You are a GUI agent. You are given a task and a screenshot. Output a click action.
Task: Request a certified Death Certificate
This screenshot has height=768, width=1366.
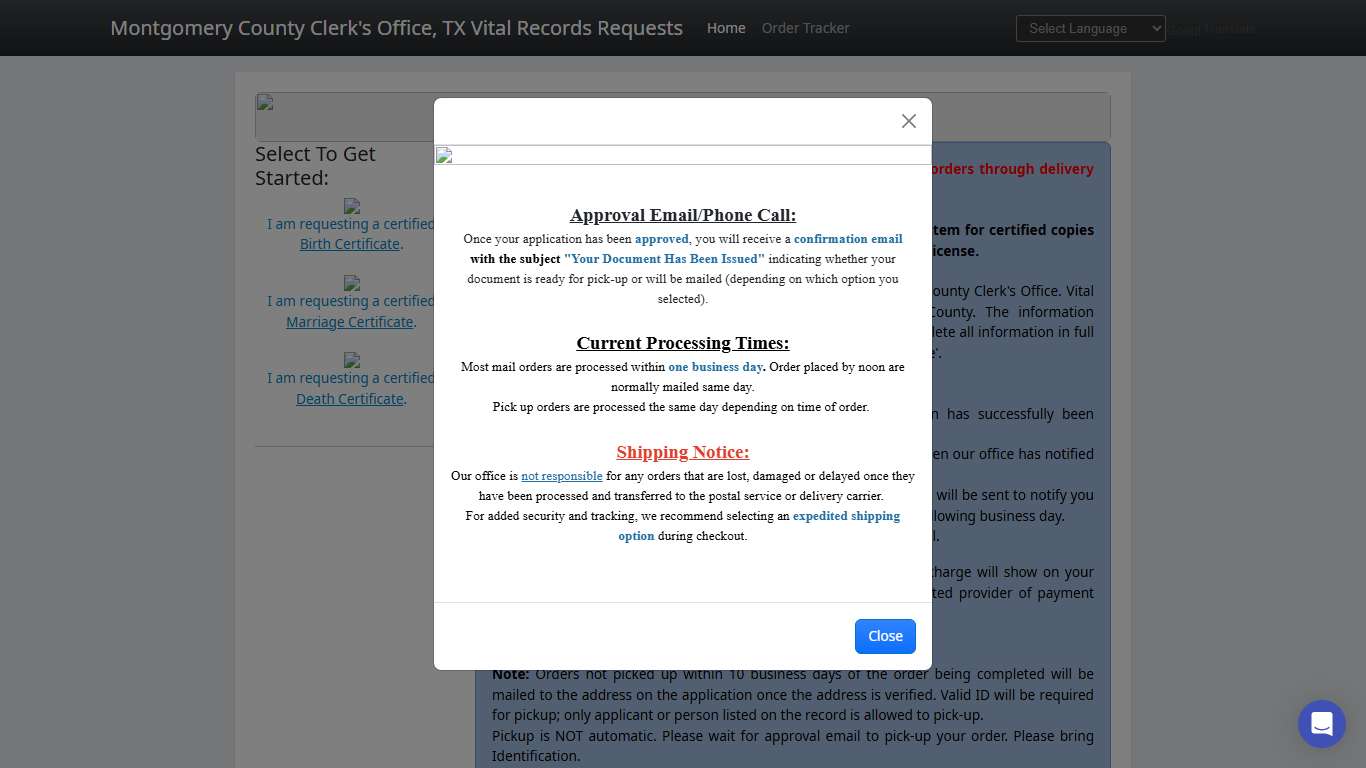click(x=349, y=398)
